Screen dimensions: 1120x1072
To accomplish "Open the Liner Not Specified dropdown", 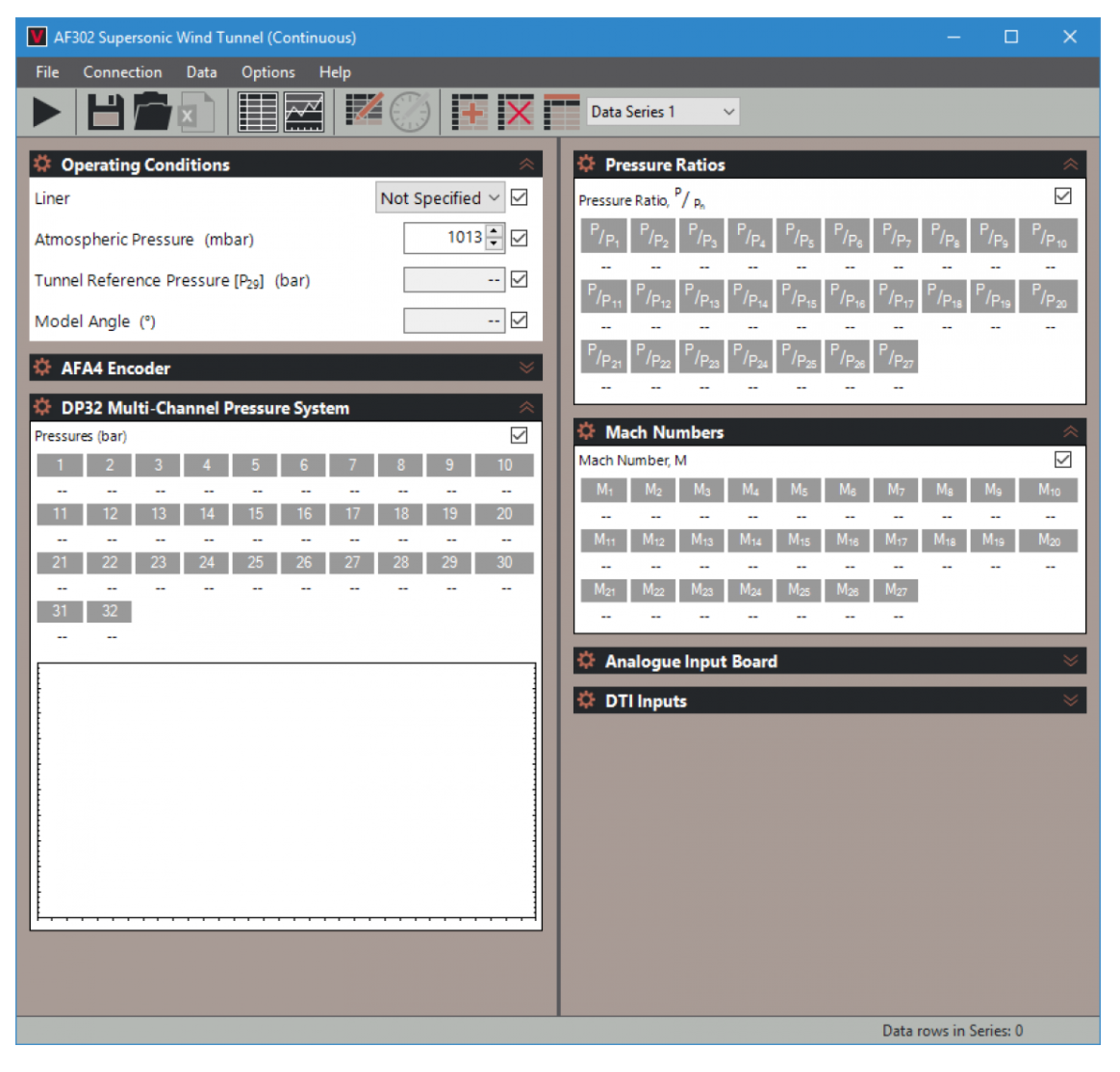I will (440, 198).
